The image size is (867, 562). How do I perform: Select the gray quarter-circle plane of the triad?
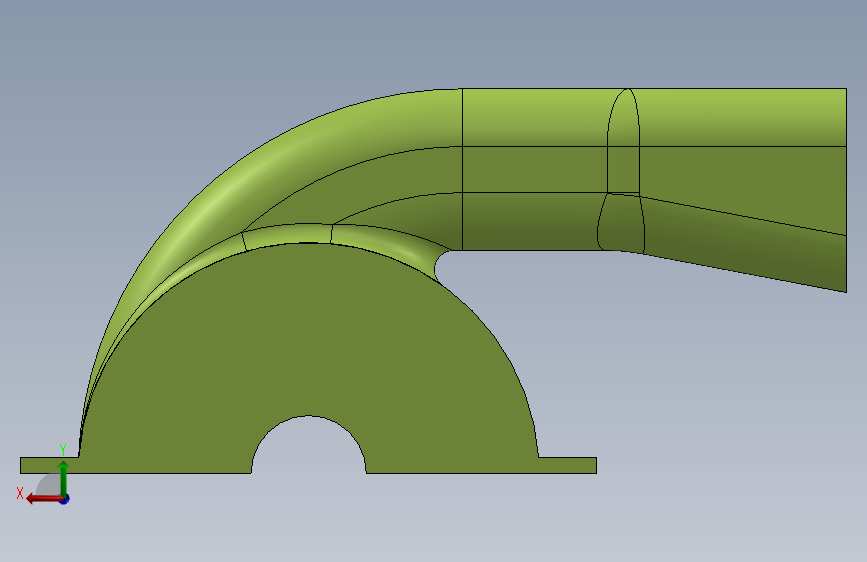click(50, 485)
